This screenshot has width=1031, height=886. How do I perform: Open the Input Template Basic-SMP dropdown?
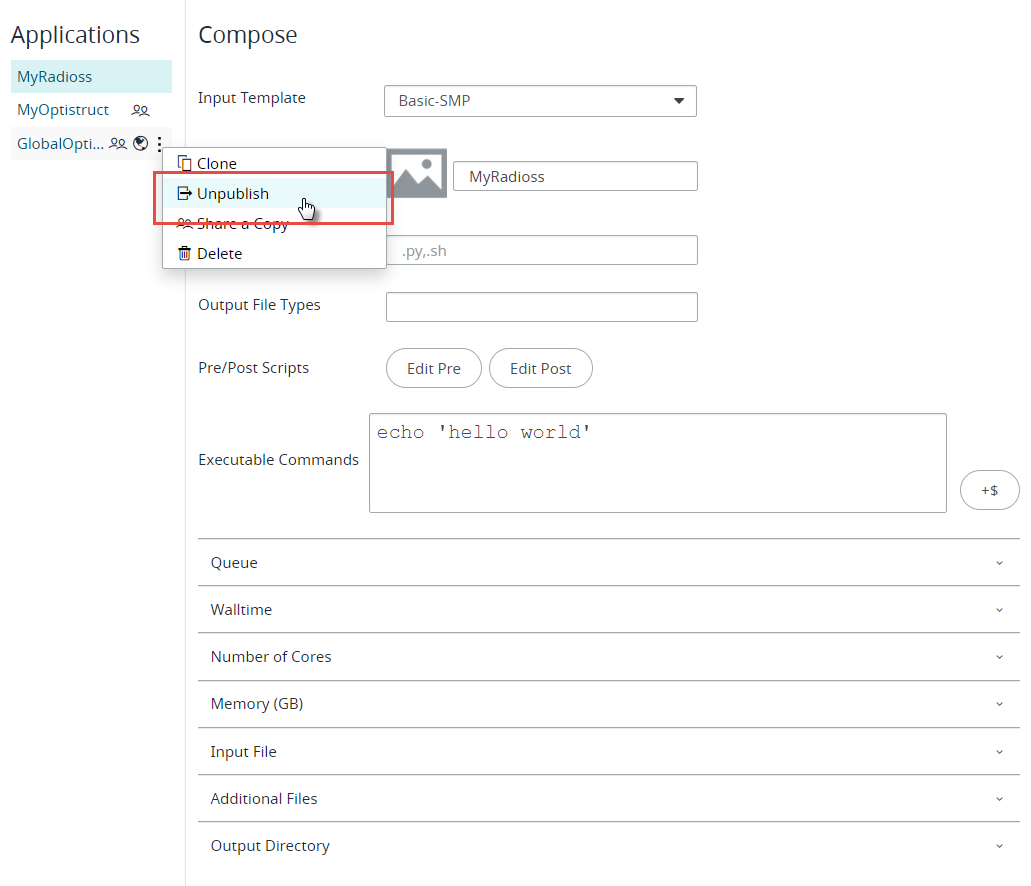pos(540,101)
